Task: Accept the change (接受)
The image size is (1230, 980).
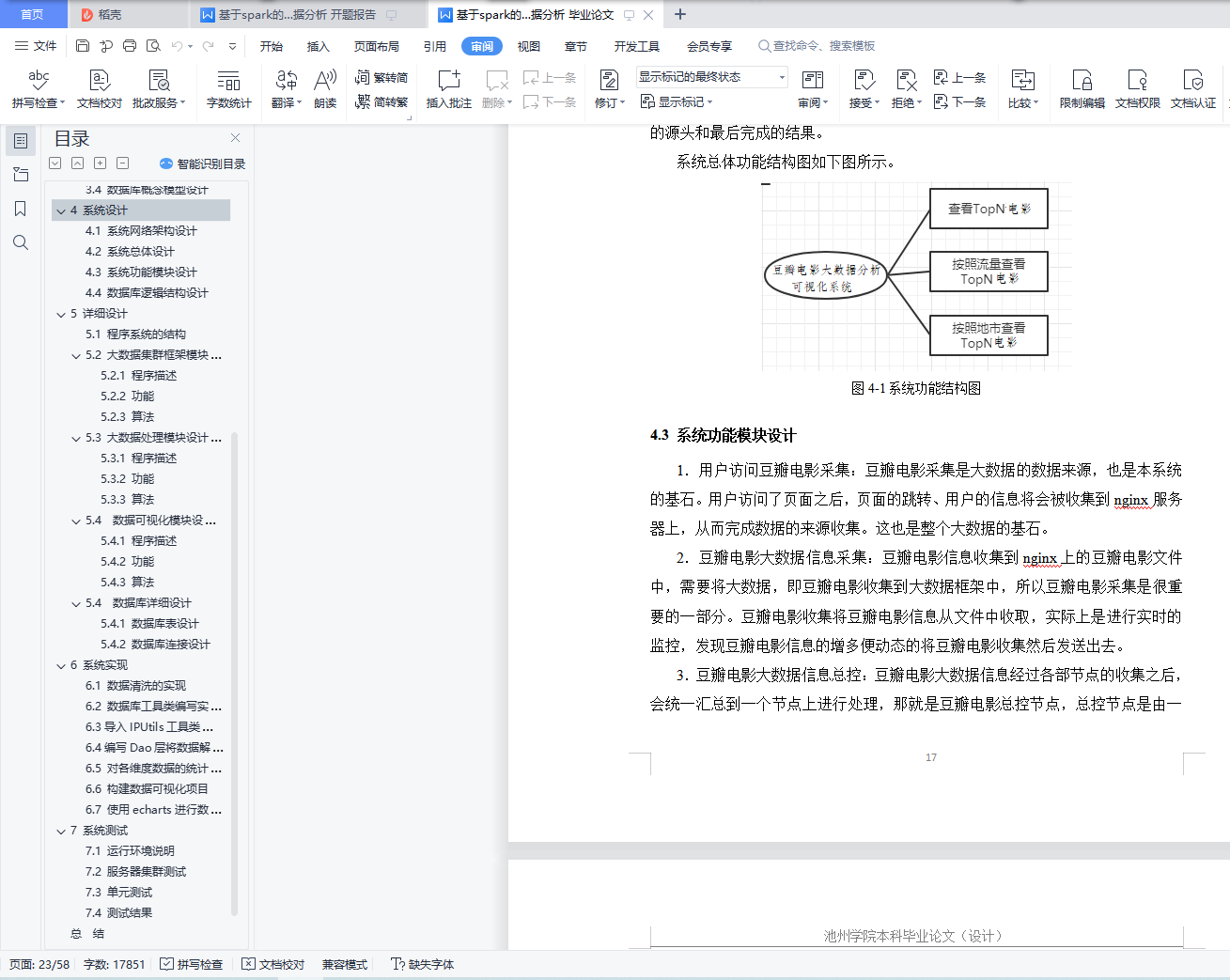Action: [x=864, y=89]
